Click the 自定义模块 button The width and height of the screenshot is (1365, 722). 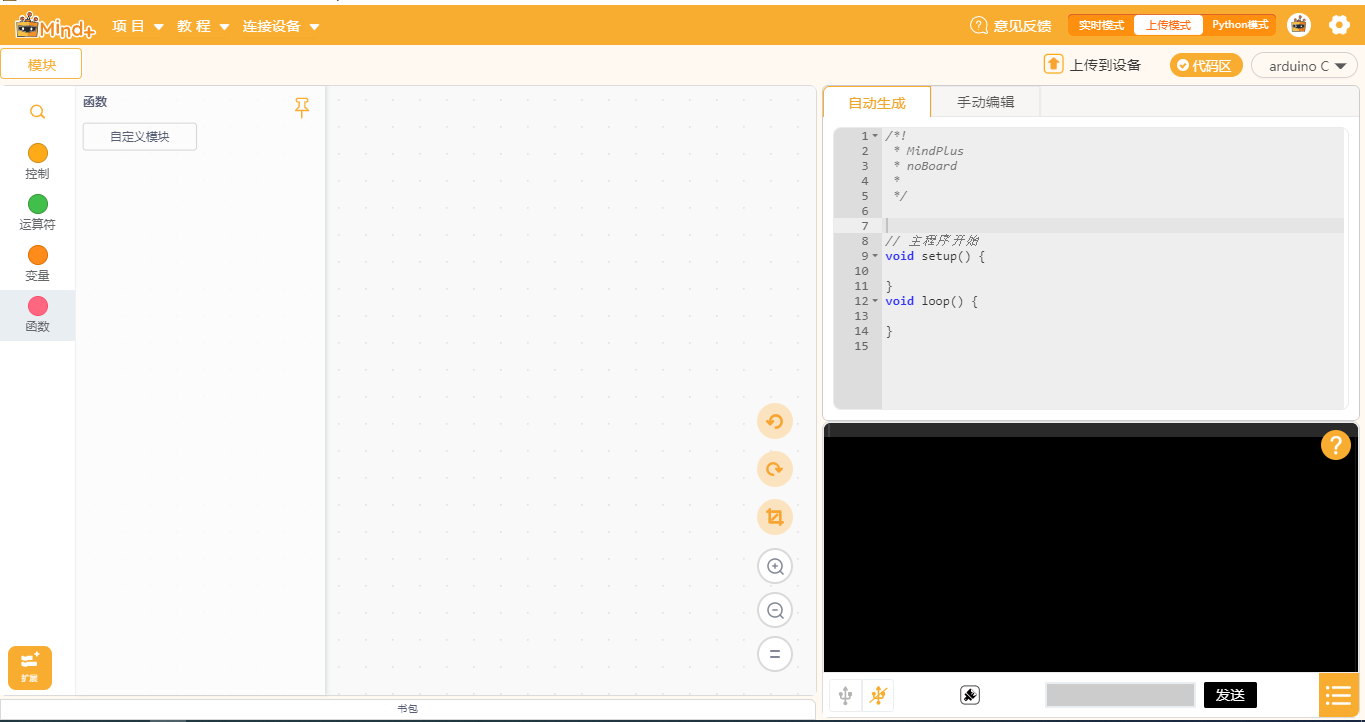click(140, 137)
